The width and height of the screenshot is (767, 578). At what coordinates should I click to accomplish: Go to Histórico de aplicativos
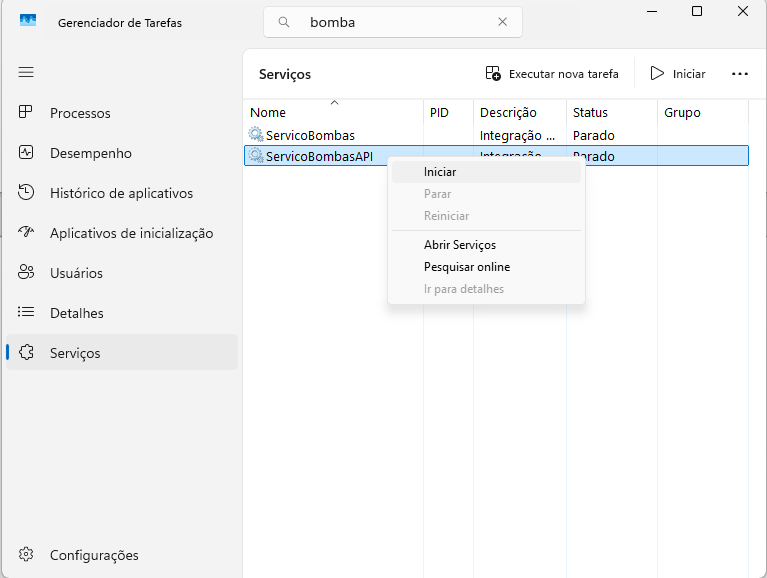[121, 193]
